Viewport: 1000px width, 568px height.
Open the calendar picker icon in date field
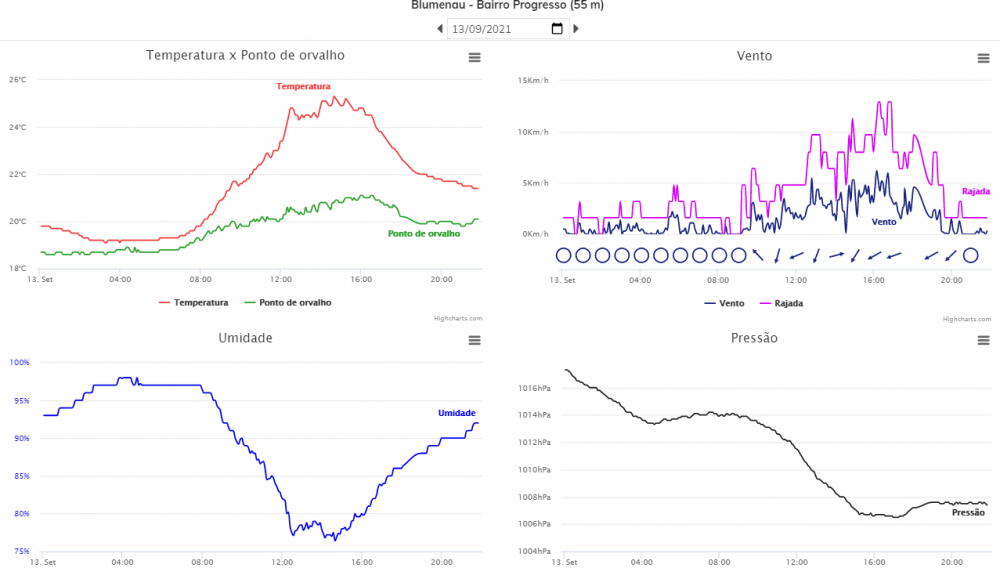point(557,29)
